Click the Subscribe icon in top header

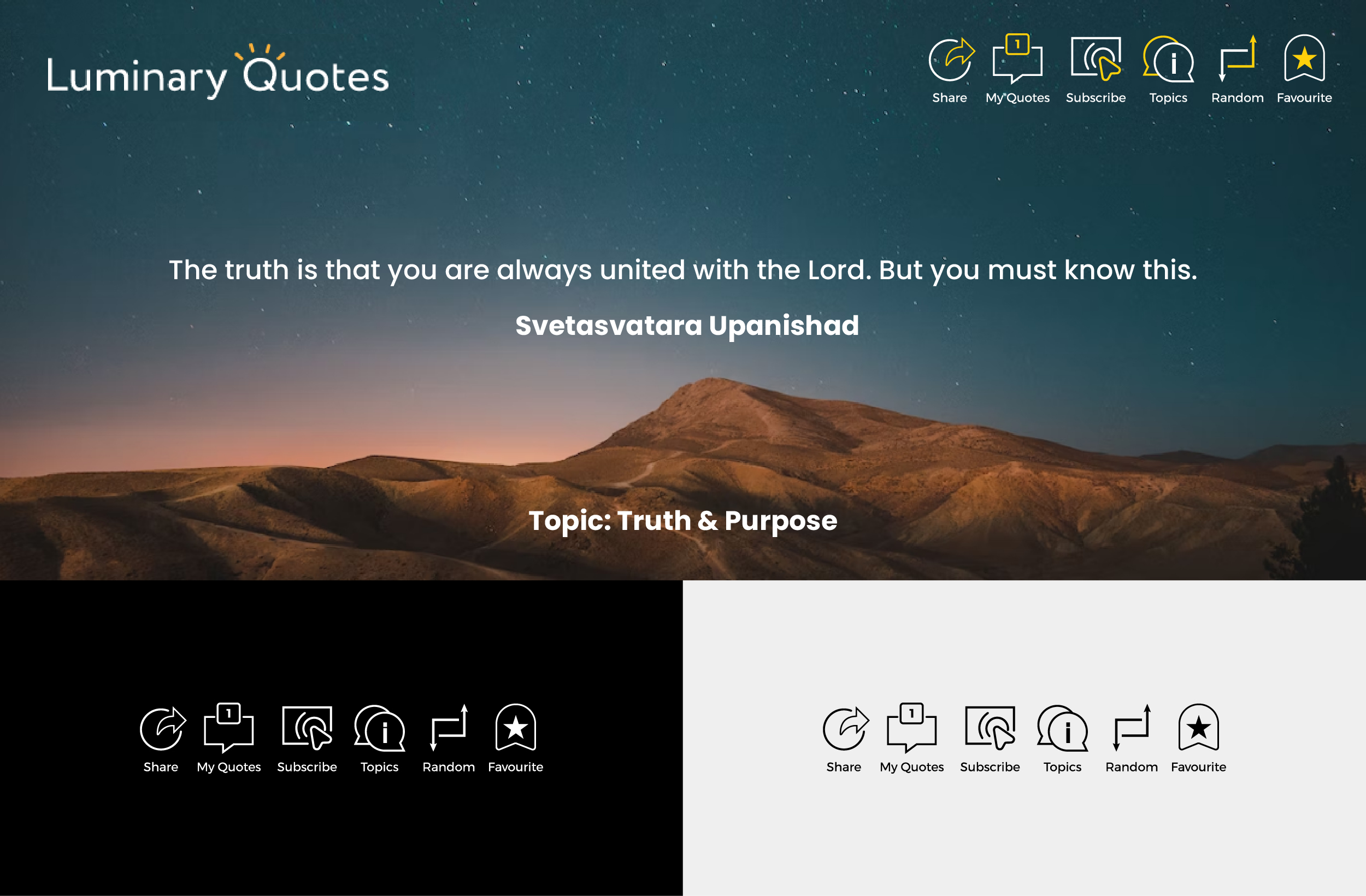1096,58
